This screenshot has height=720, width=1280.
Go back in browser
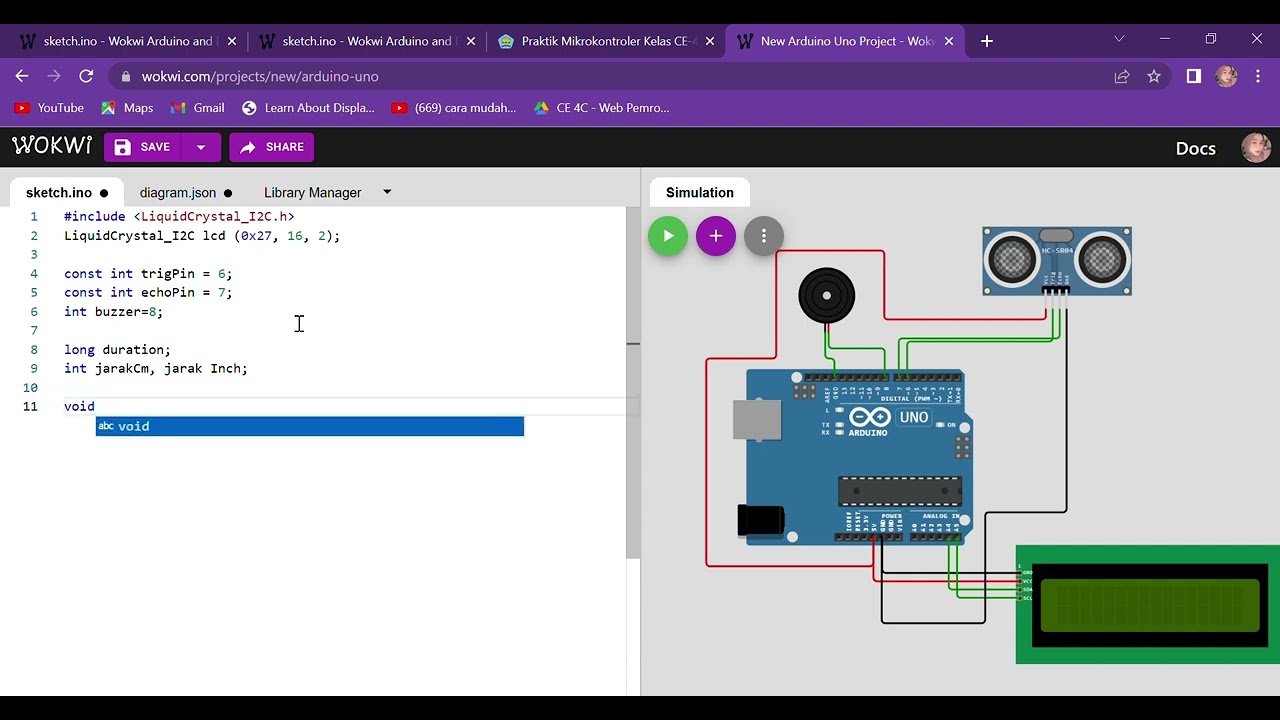[x=22, y=76]
